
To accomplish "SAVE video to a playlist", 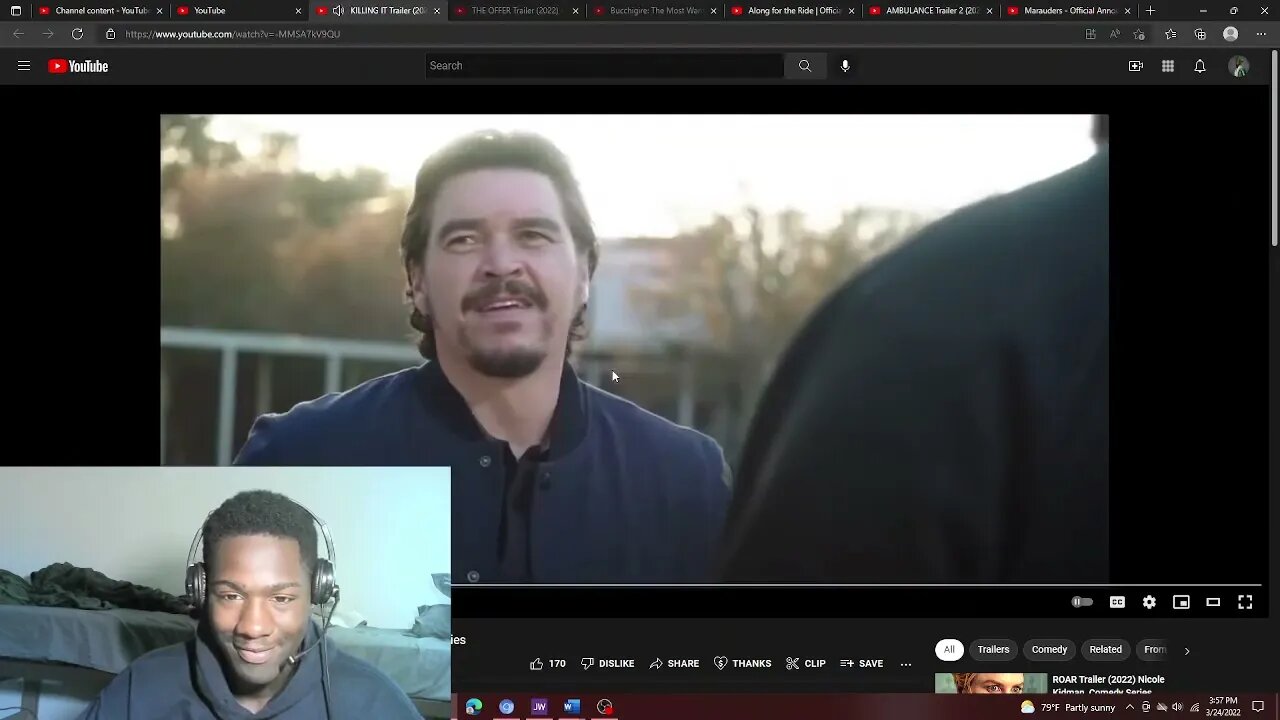I will point(862,663).
